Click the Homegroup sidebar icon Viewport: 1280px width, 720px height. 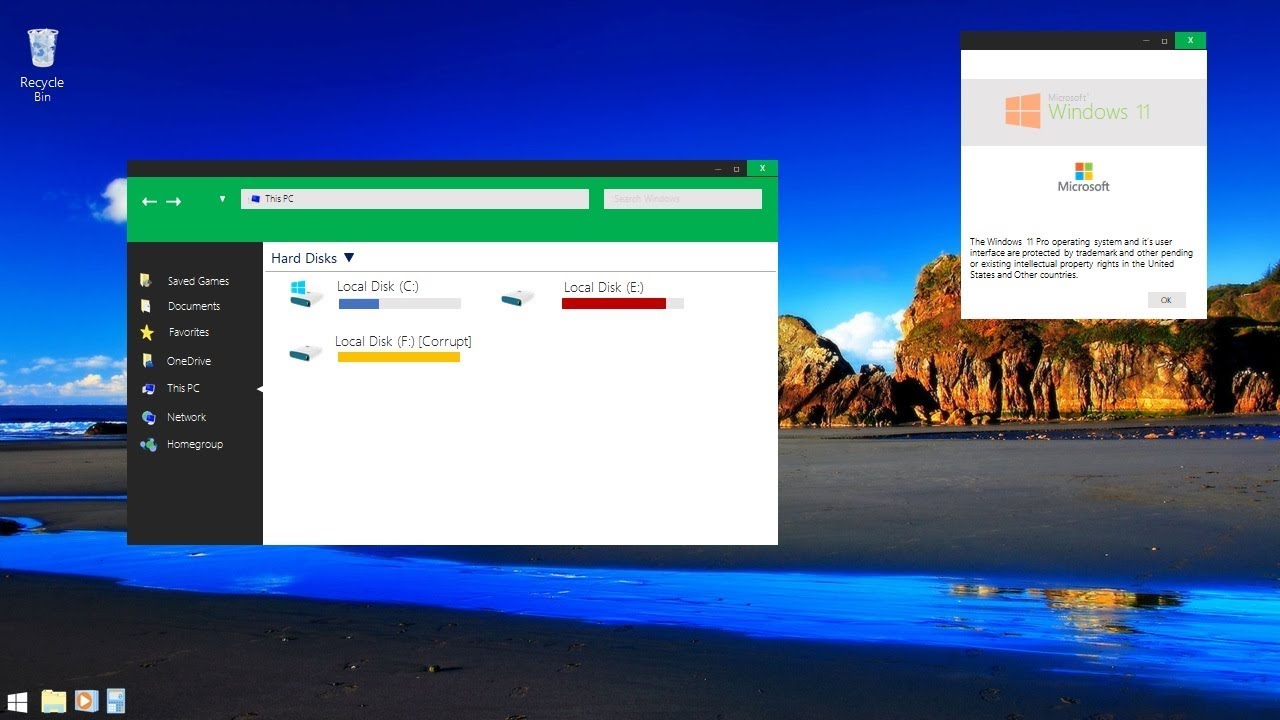[x=148, y=444]
